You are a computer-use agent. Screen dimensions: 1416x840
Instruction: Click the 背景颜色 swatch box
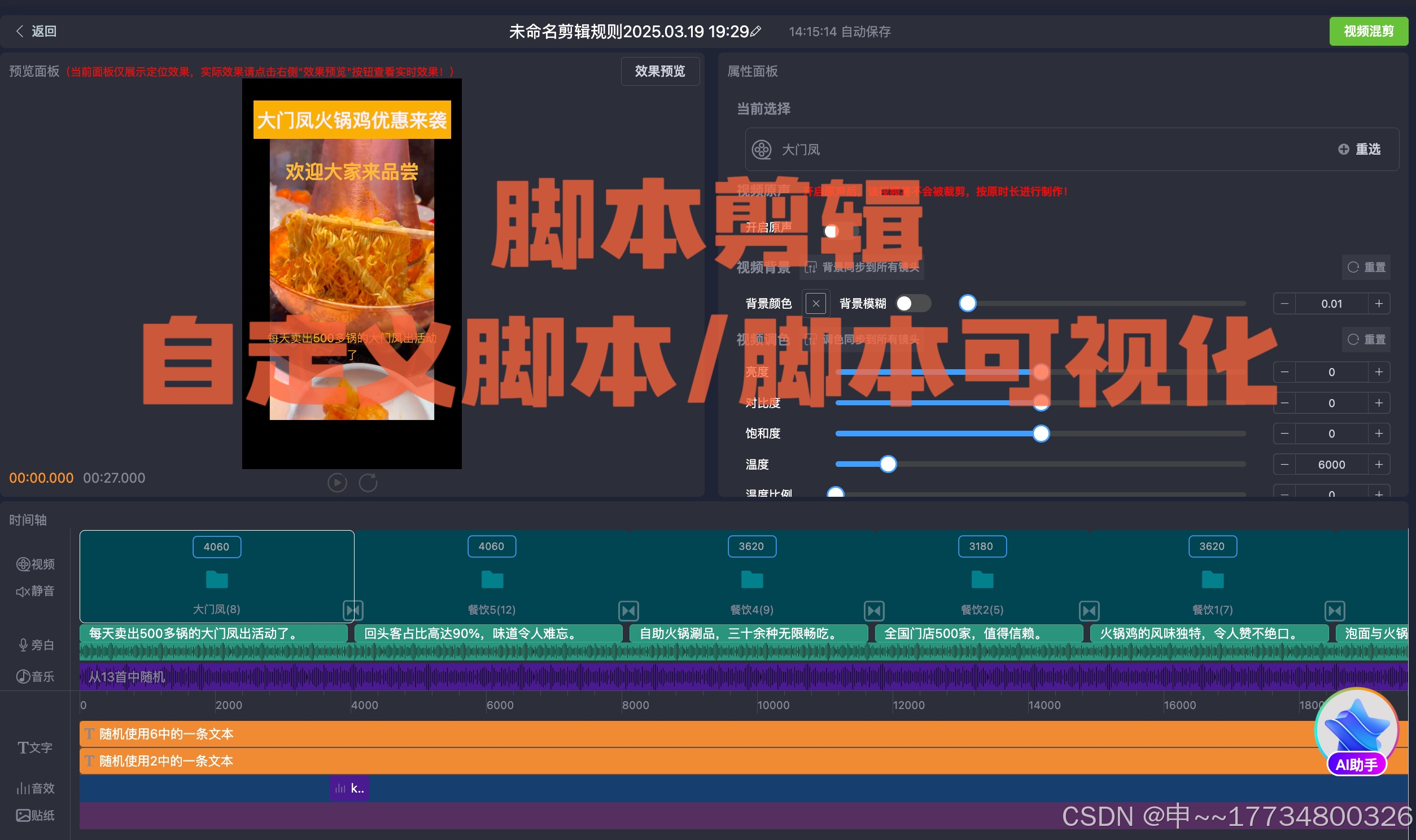click(815, 303)
